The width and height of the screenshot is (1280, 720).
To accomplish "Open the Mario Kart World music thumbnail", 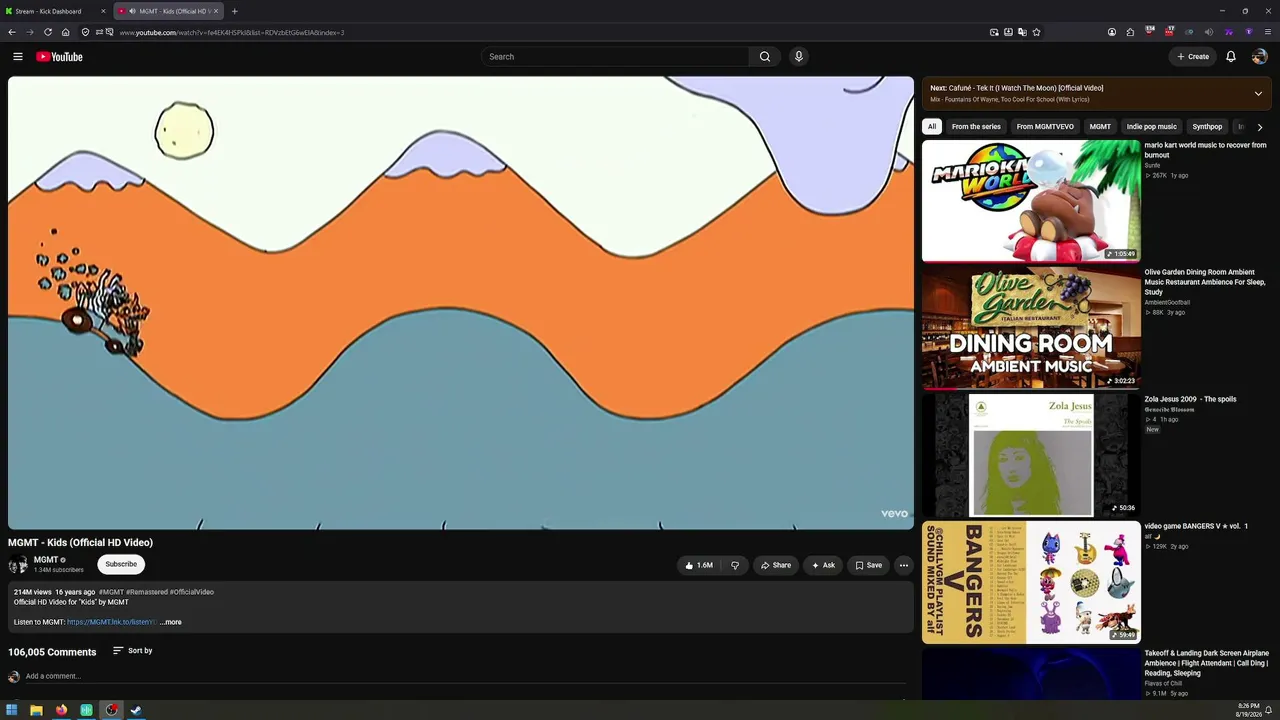I will tap(1031, 201).
